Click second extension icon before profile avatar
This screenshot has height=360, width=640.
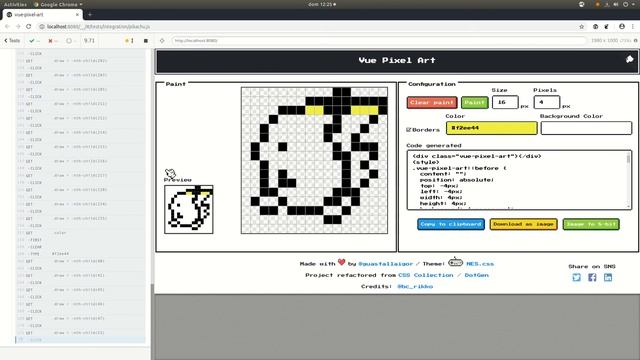coord(607,27)
